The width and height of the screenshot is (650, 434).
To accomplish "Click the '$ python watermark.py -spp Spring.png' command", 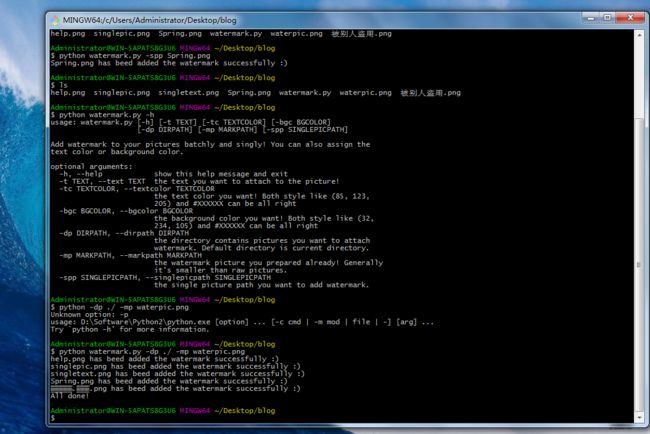I will [130, 56].
